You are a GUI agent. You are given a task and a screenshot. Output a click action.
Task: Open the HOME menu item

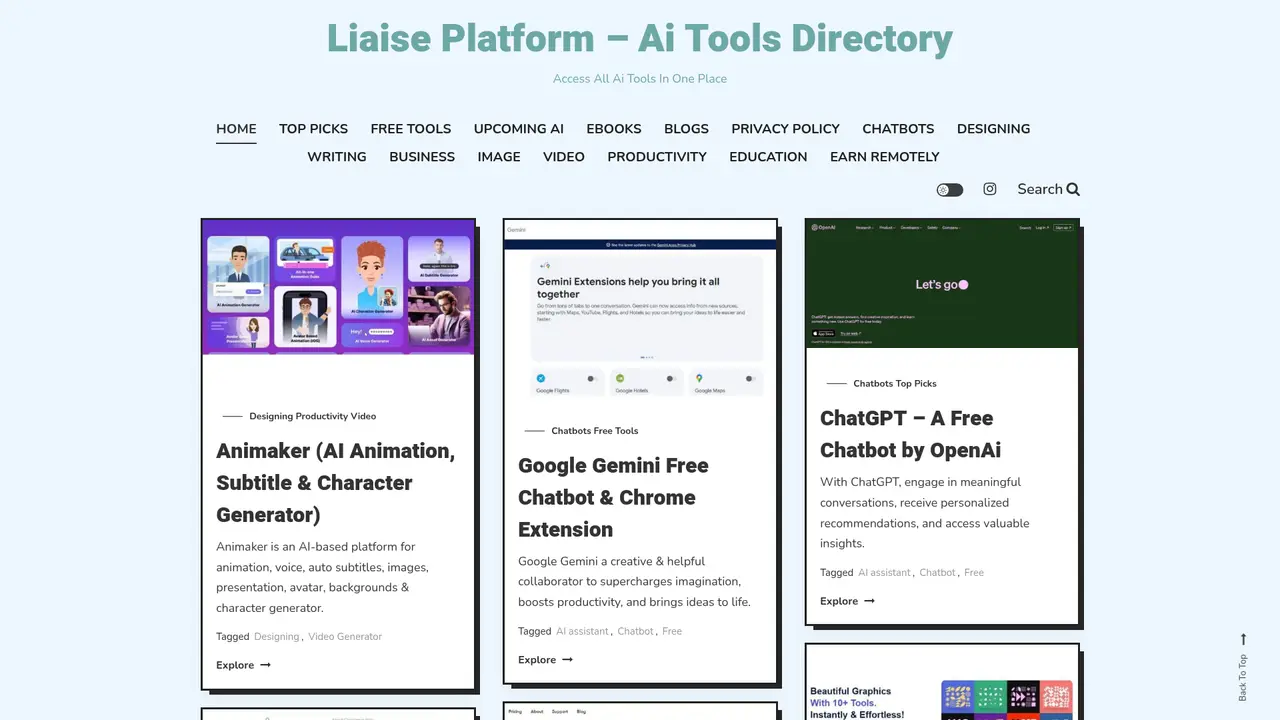pyautogui.click(x=236, y=129)
